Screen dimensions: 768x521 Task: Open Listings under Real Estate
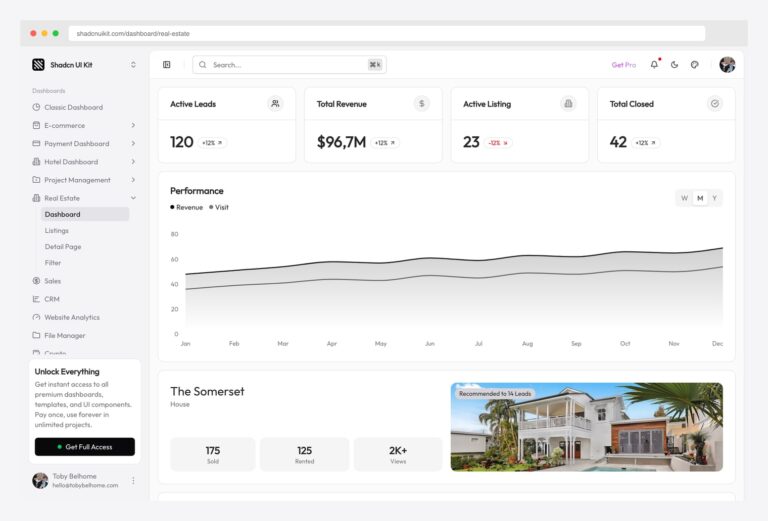[x=56, y=231]
